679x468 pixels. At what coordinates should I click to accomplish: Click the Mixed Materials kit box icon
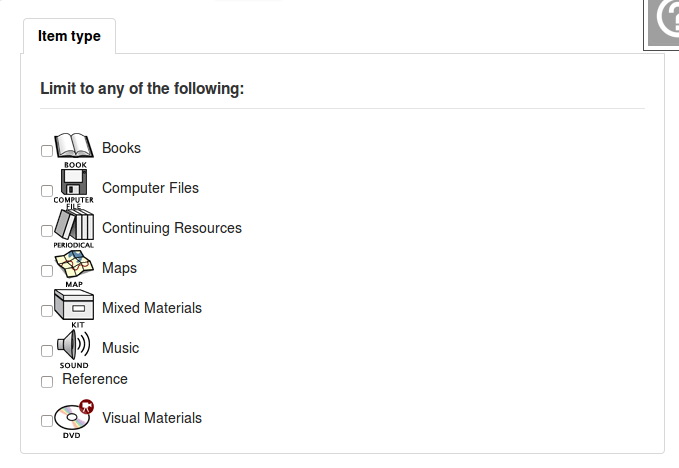pos(74,306)
